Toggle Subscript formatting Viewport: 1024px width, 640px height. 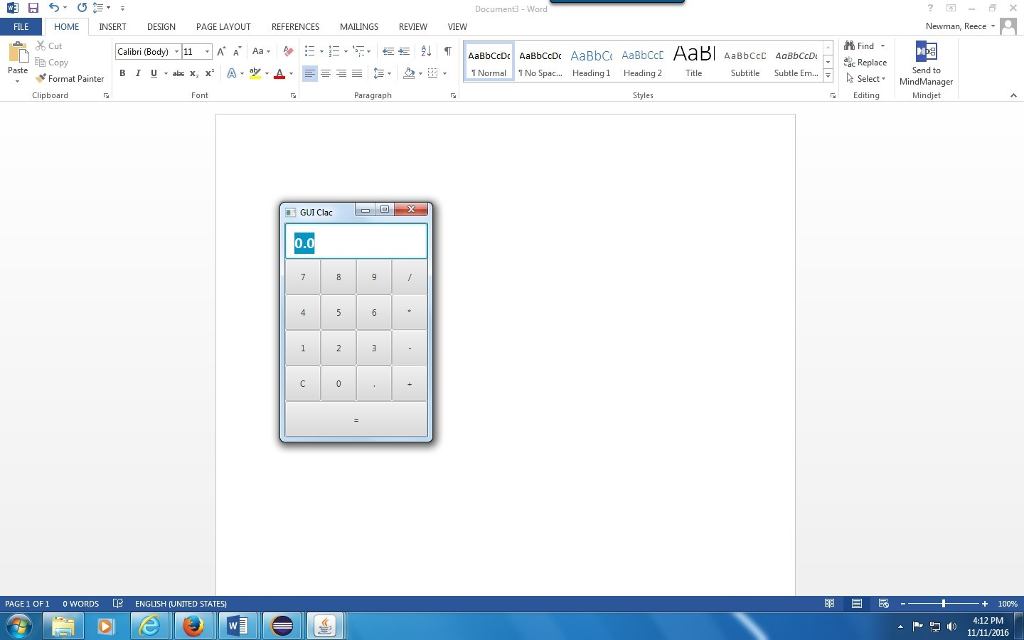(x=194, y=73)
